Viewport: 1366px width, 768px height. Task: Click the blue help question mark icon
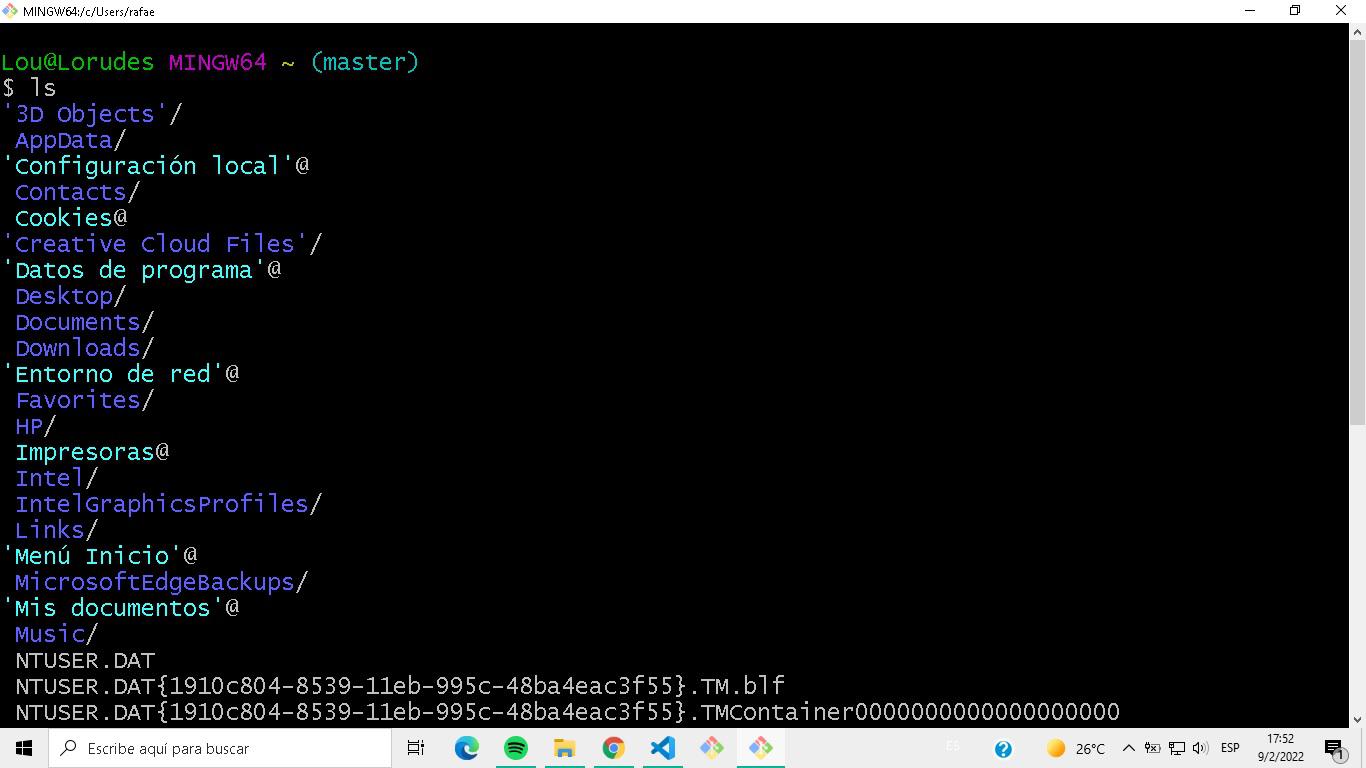coord(1003,749)
